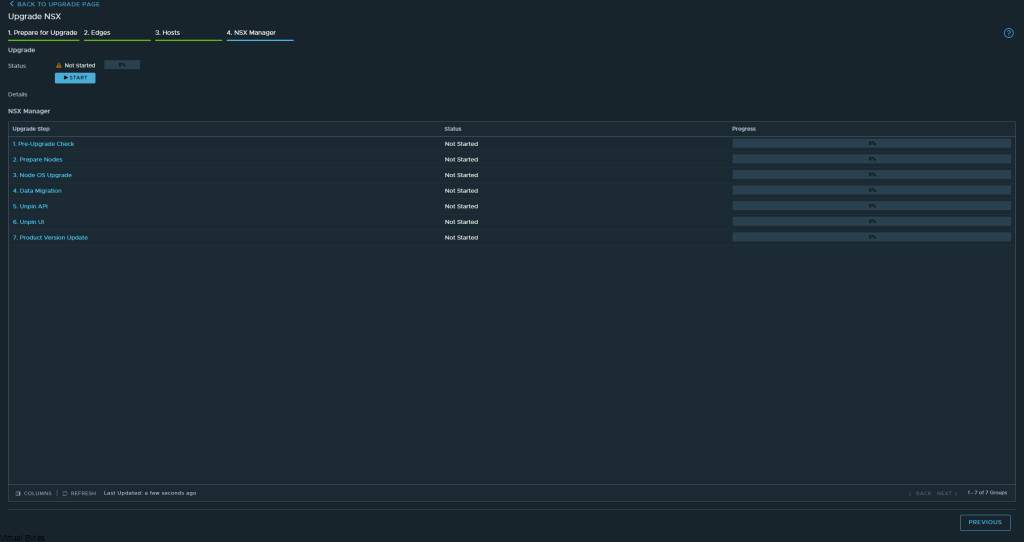The height and width of the screenshot is (542, 1024).
Task: Click Product Version Update progress bar
Action: (871, 237)
